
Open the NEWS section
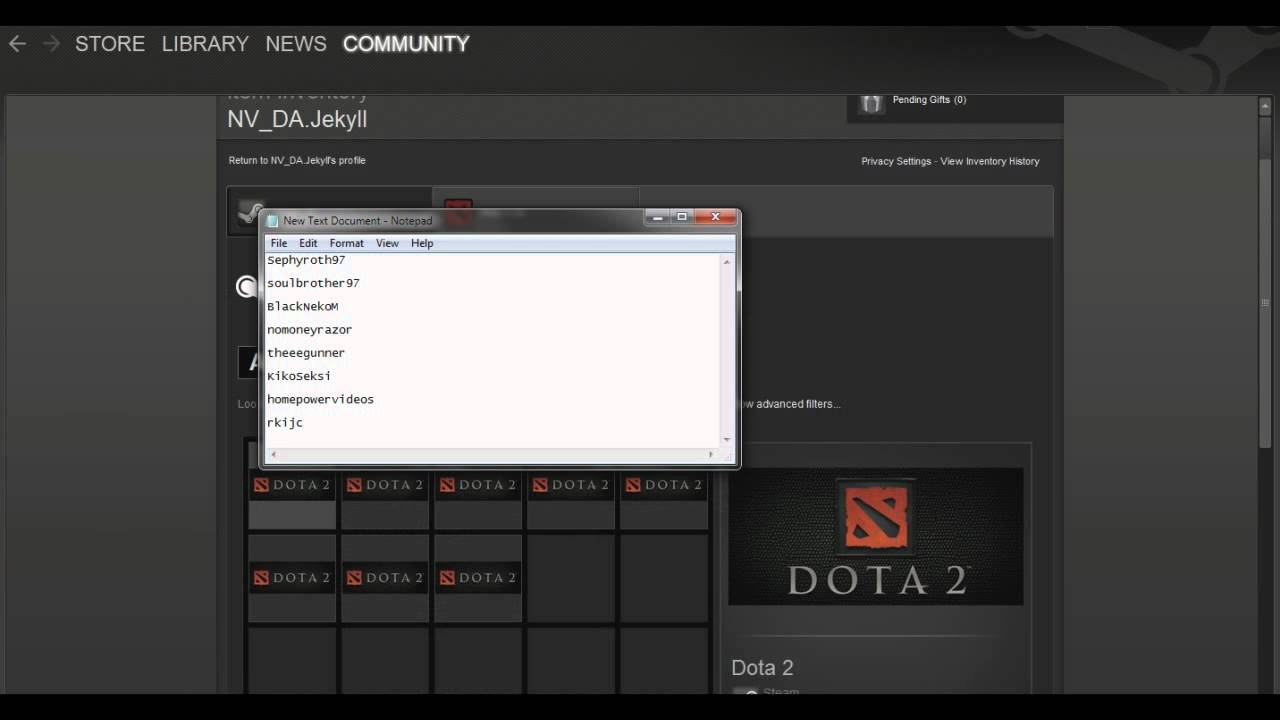(296, 44)
